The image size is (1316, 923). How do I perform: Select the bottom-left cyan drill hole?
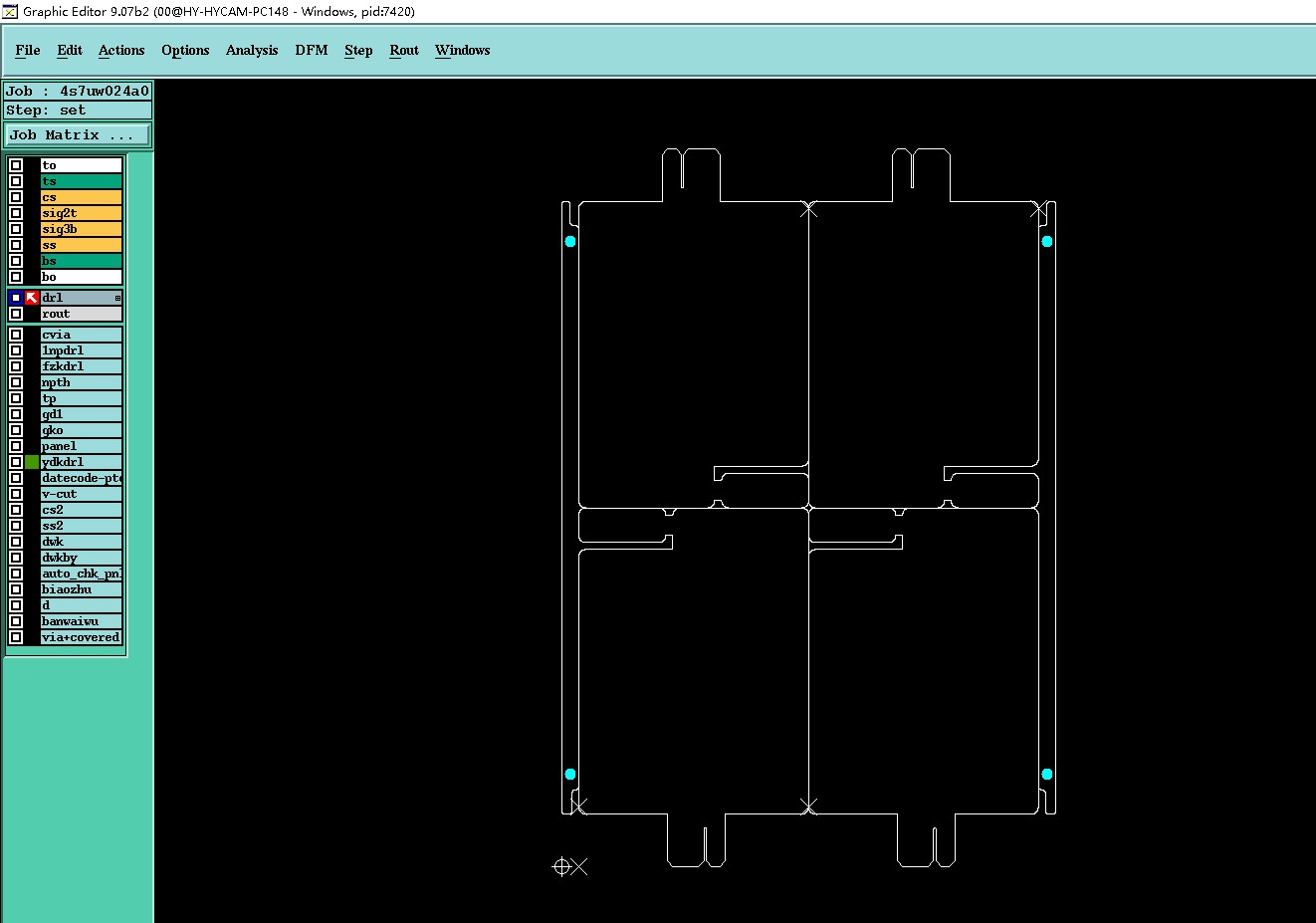tap(570, 775)
